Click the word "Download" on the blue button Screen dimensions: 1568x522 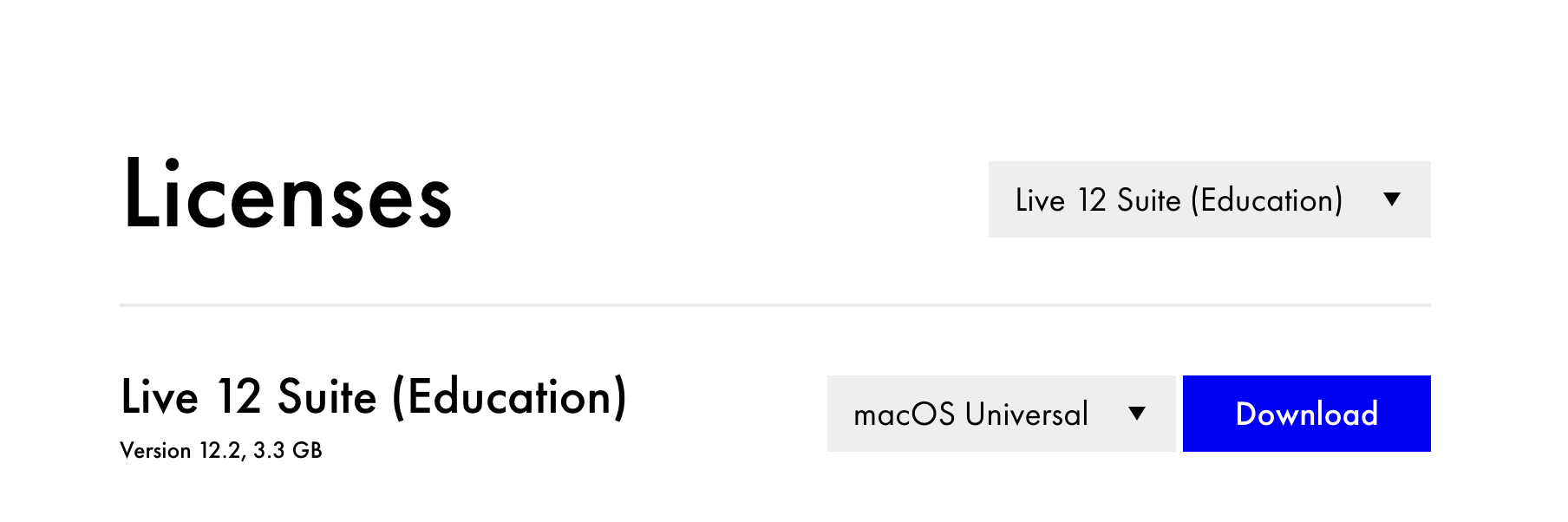(x=1307, y=414)
